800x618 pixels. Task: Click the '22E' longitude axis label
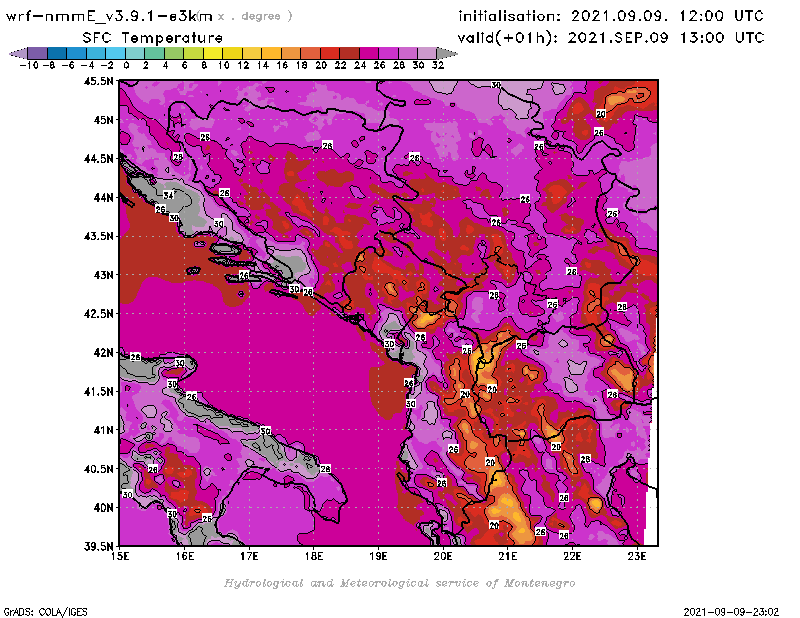tap(572, 556)
